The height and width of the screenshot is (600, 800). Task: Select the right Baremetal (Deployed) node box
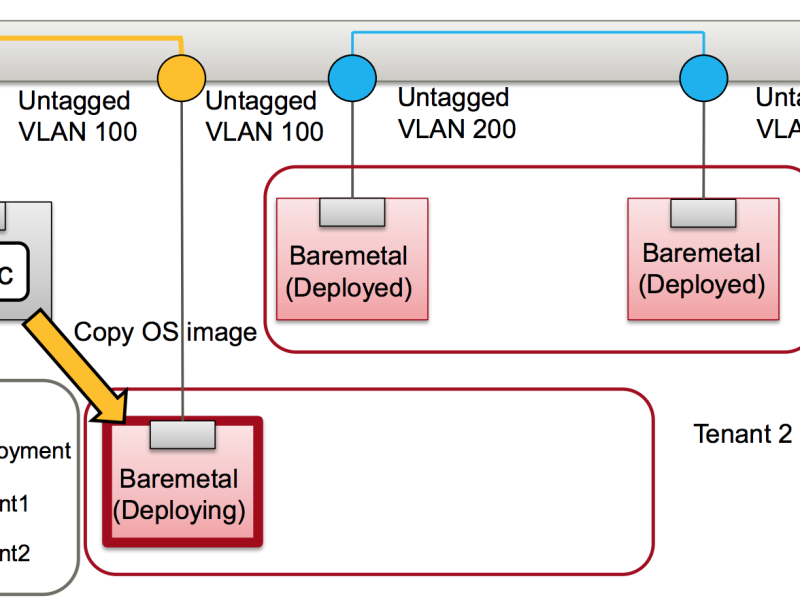(703, 259)
